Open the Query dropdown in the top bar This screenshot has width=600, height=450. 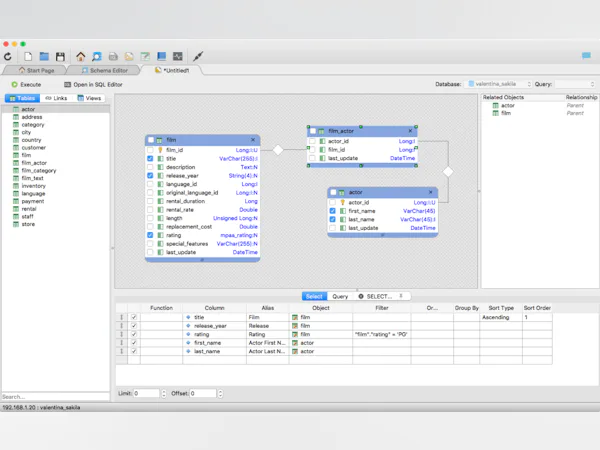coord(574,85)
